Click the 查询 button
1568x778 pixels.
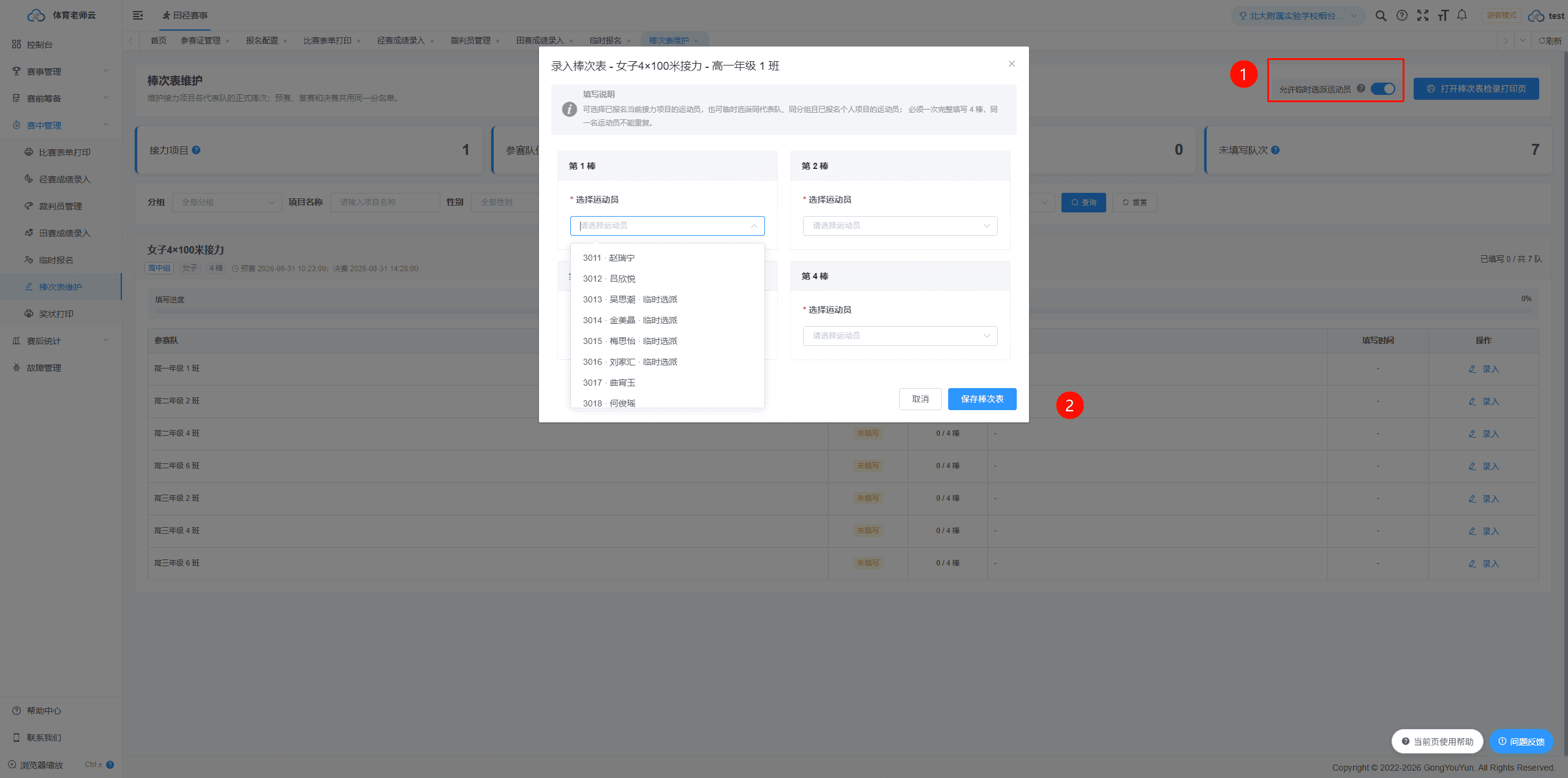click(1084, 203)
